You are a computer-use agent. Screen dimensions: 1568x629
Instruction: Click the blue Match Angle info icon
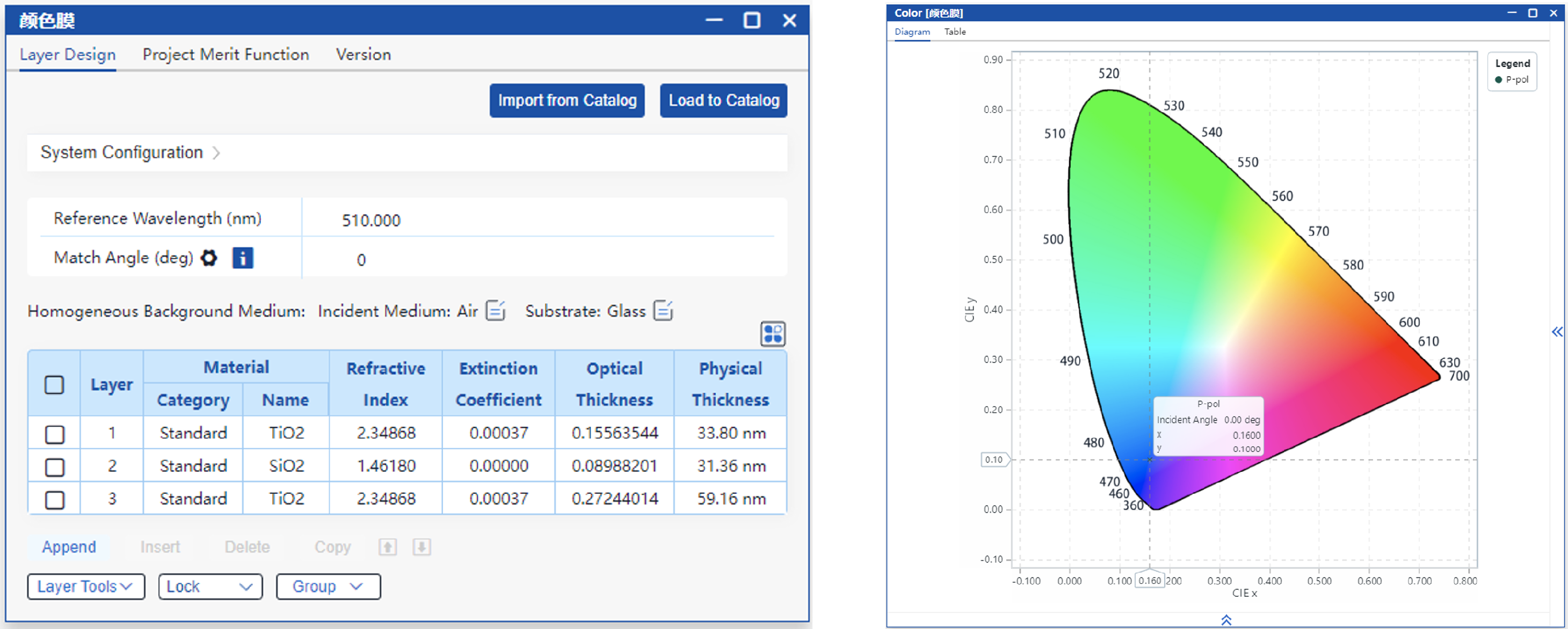(x=242, y=258)
